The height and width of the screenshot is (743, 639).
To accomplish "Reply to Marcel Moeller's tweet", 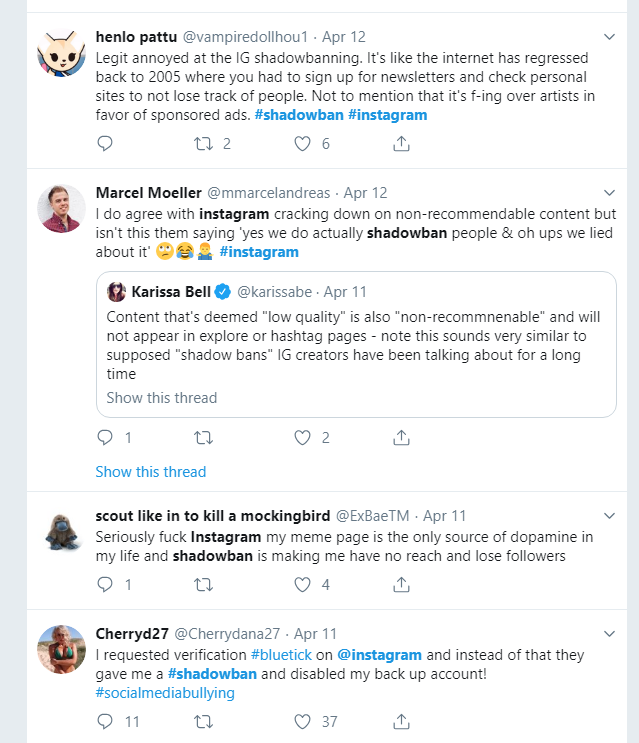I will coord(105,438).
